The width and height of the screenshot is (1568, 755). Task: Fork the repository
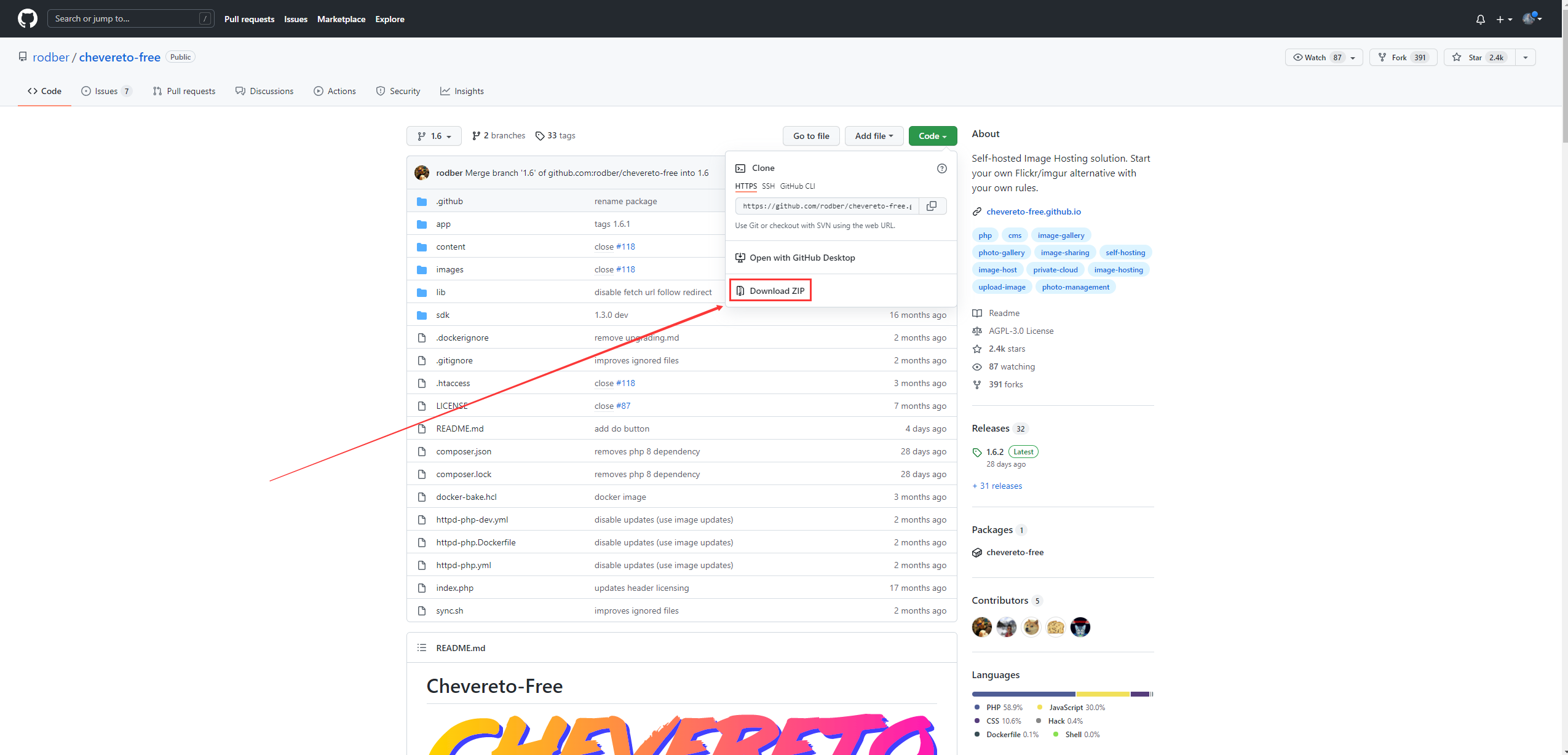pyautogui.click(x=1403, y=57)
